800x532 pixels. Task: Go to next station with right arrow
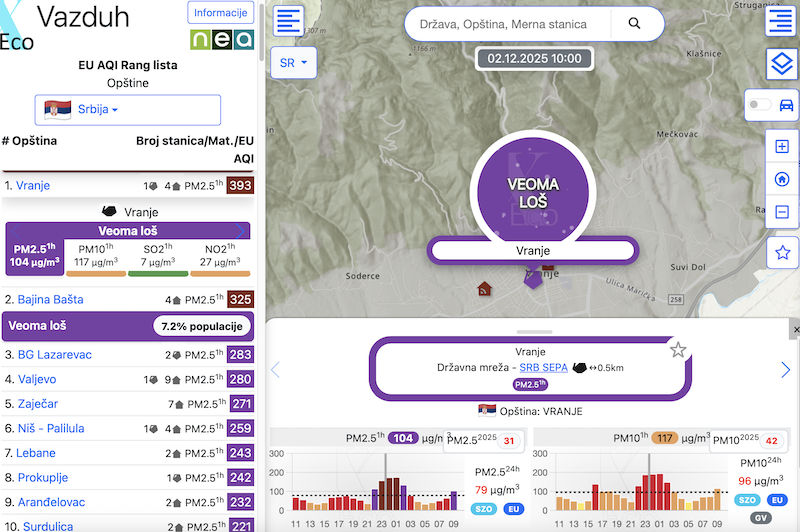pyautogui.click(x=785, y=370)
